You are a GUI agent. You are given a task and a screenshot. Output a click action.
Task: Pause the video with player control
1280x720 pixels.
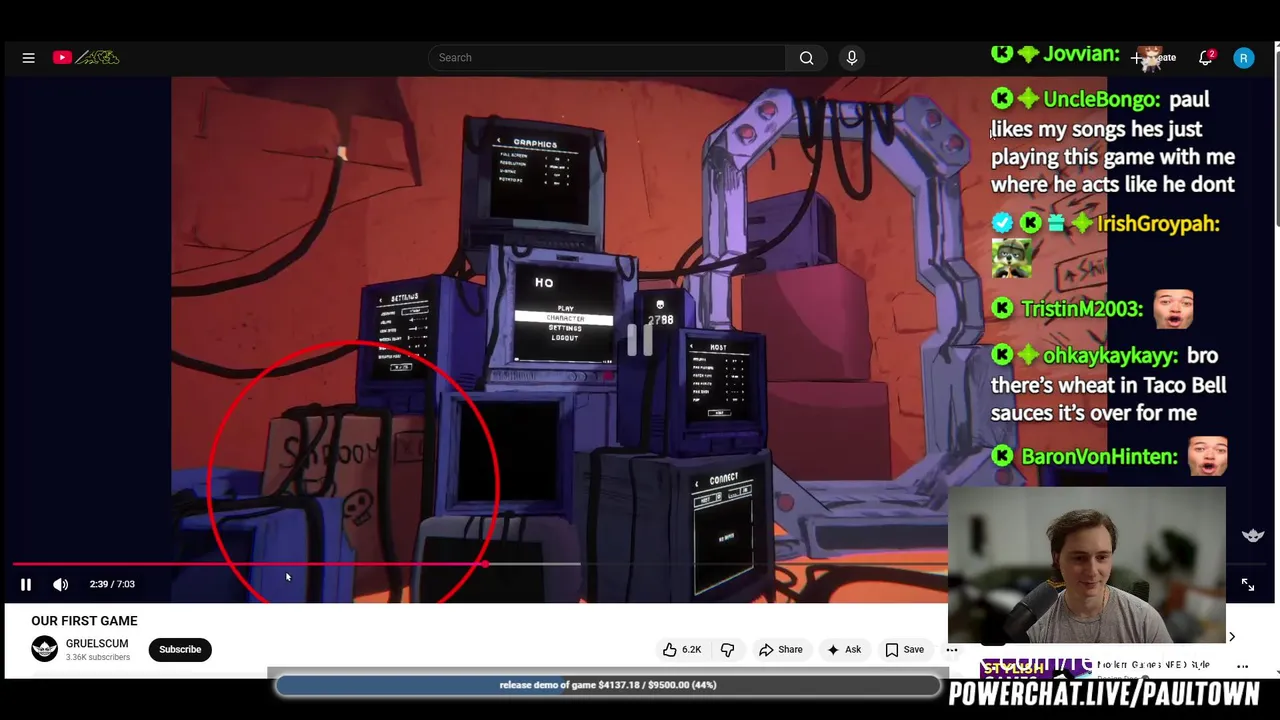(26, 584)
